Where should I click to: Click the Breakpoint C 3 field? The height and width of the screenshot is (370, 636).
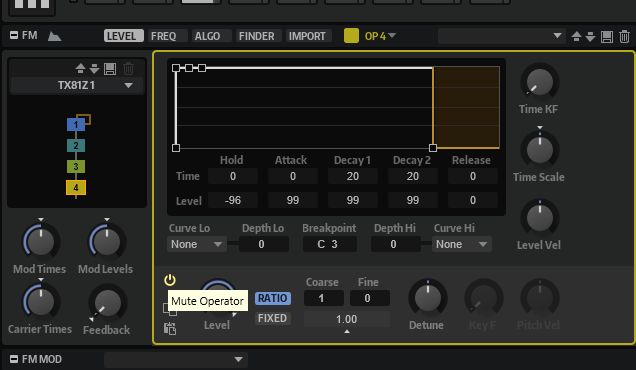329,244
